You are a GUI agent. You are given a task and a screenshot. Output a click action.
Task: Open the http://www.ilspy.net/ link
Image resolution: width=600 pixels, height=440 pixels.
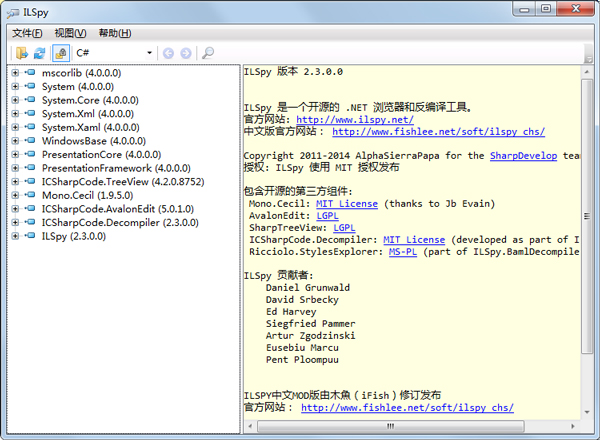point(355,119)
